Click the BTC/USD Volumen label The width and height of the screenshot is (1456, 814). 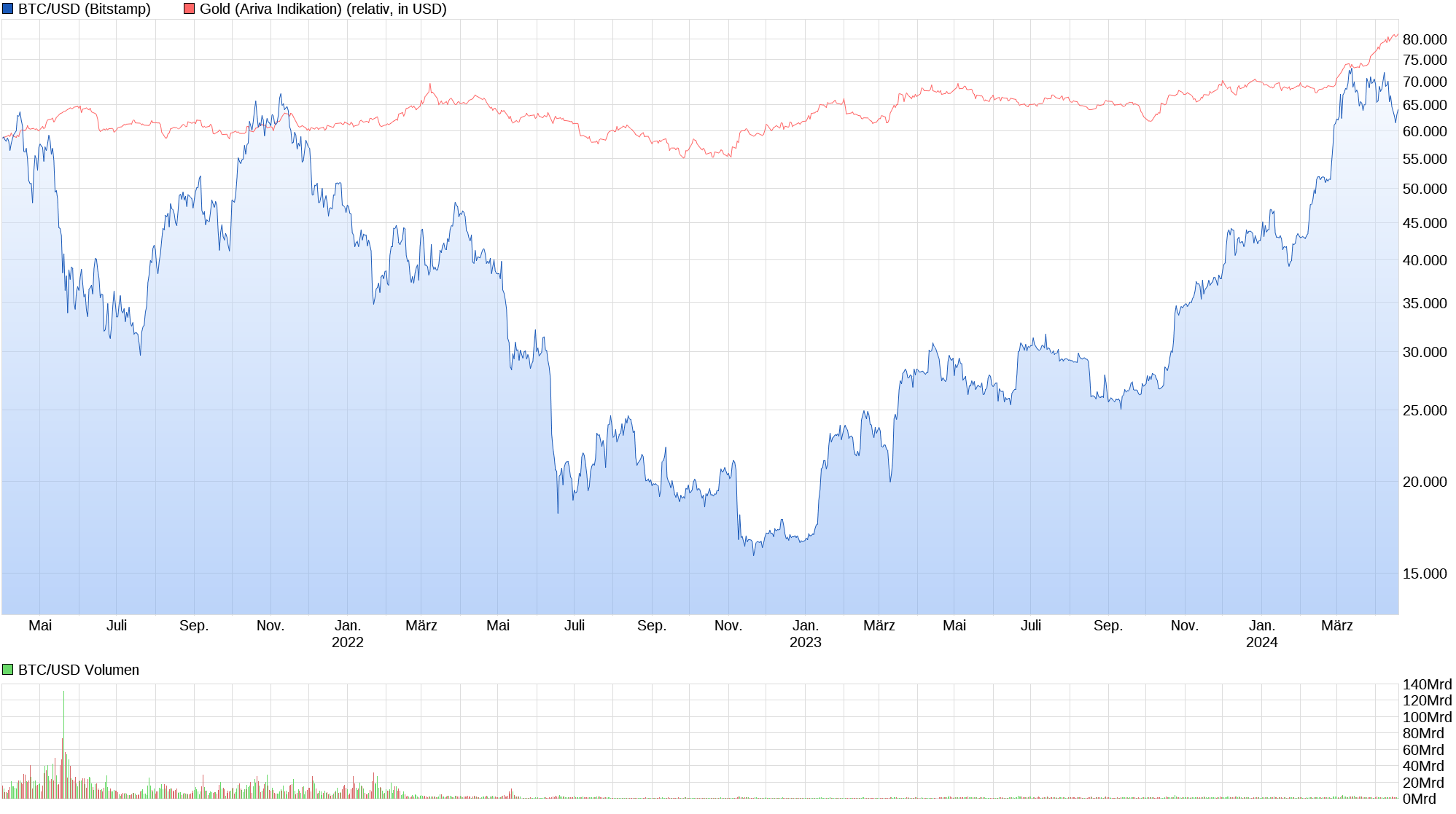point(78,670)
